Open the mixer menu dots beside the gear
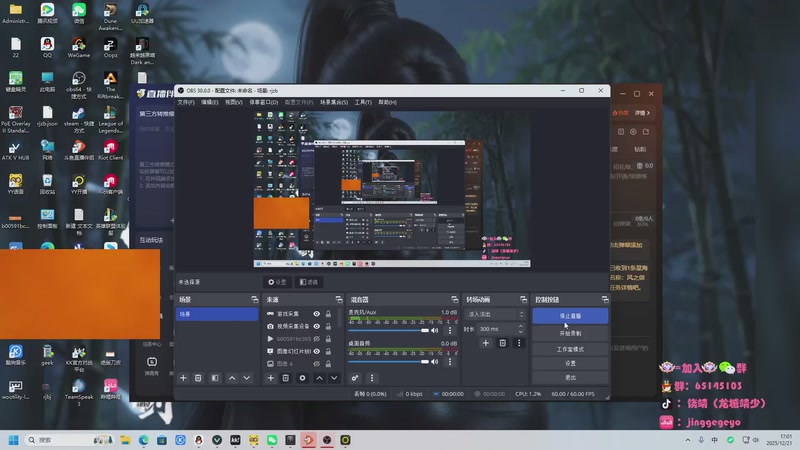Image resolution: width=800 pixels, height=450 pixels. point(372,378)
